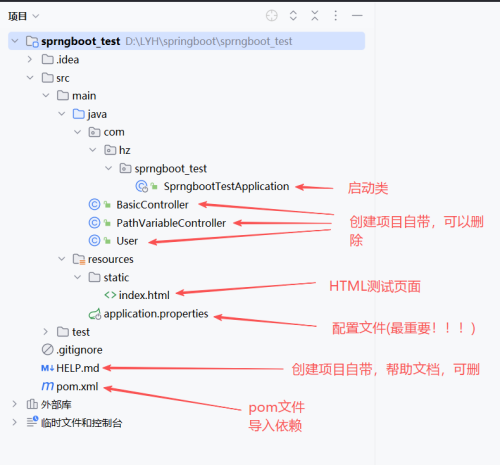Expand the 临时文件和控制台 node
The width and height of the screenshot is (500, 465).
pos(14,422)
